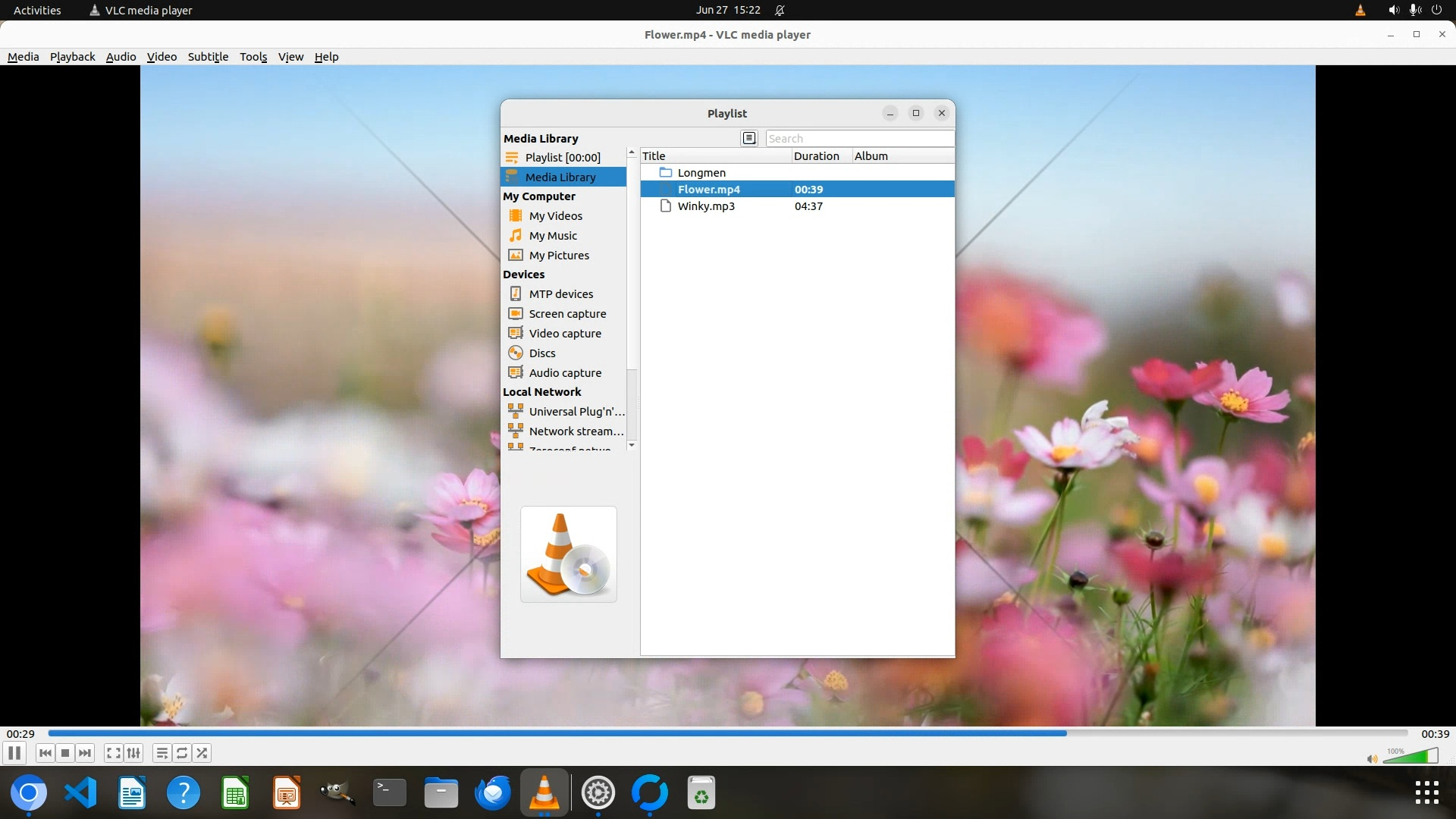Skip to next media track
The height and width of the screenshot is (819, 1456).
(85, 753)
